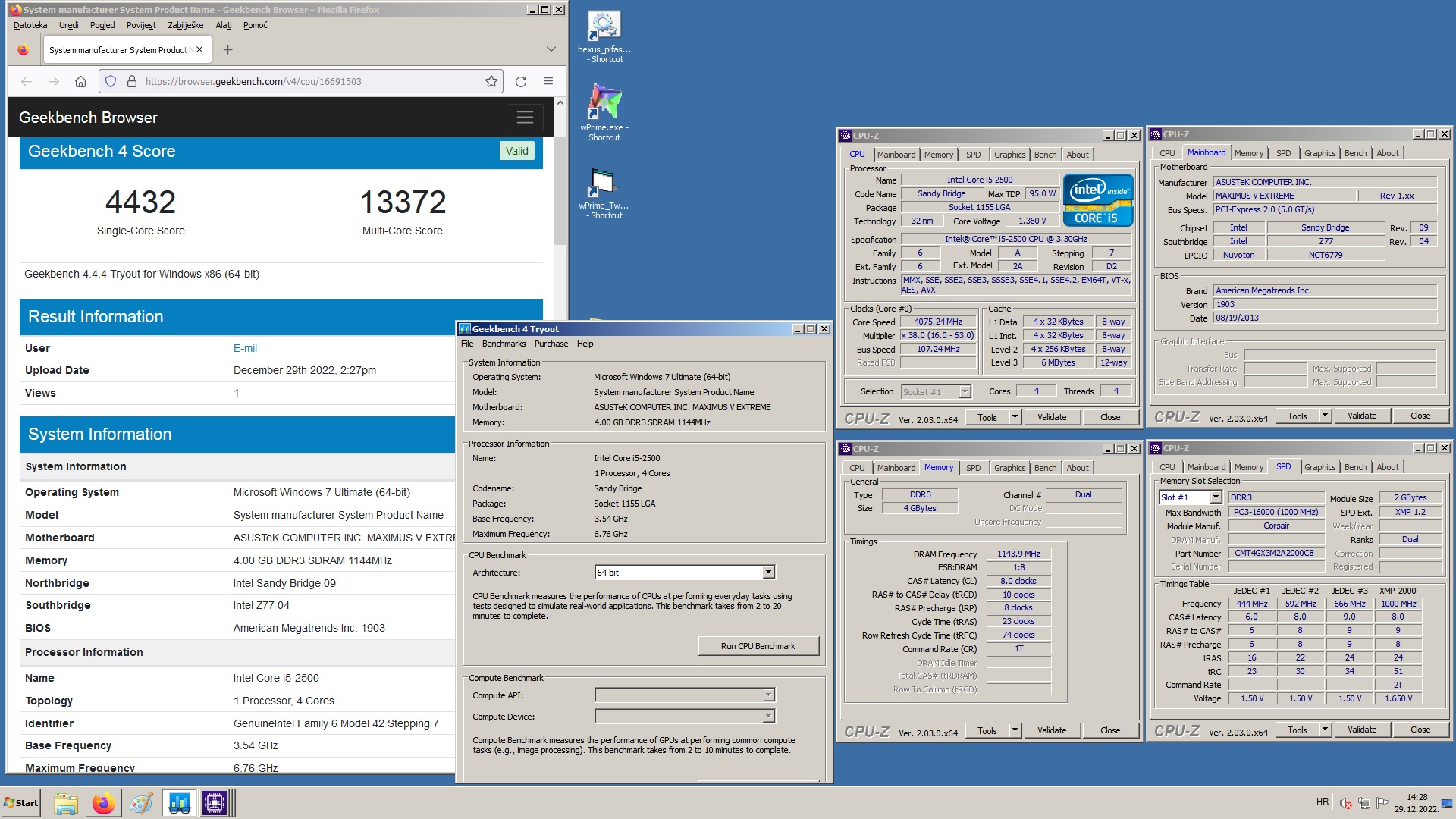Click the Intel Core i5 logo

1097,200
